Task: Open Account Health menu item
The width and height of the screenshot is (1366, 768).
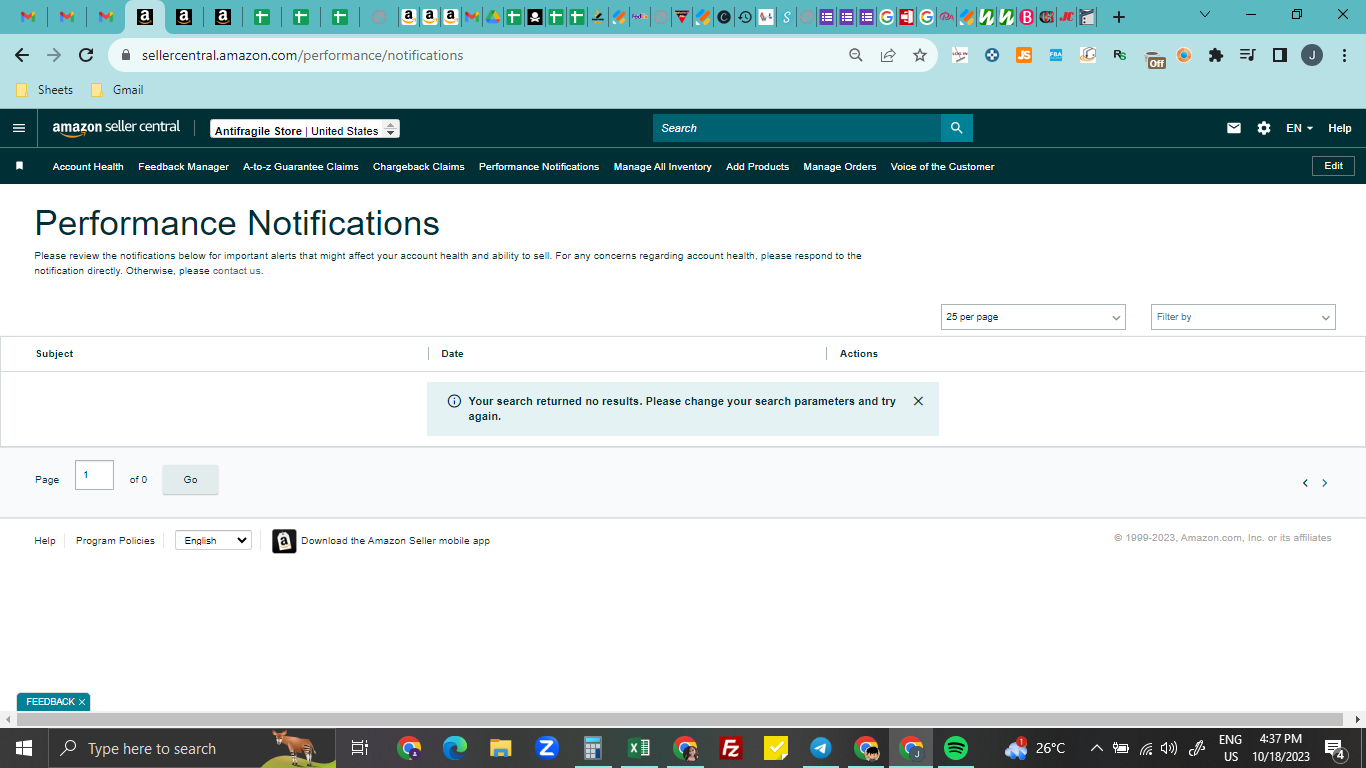Action: click(88, 167)
